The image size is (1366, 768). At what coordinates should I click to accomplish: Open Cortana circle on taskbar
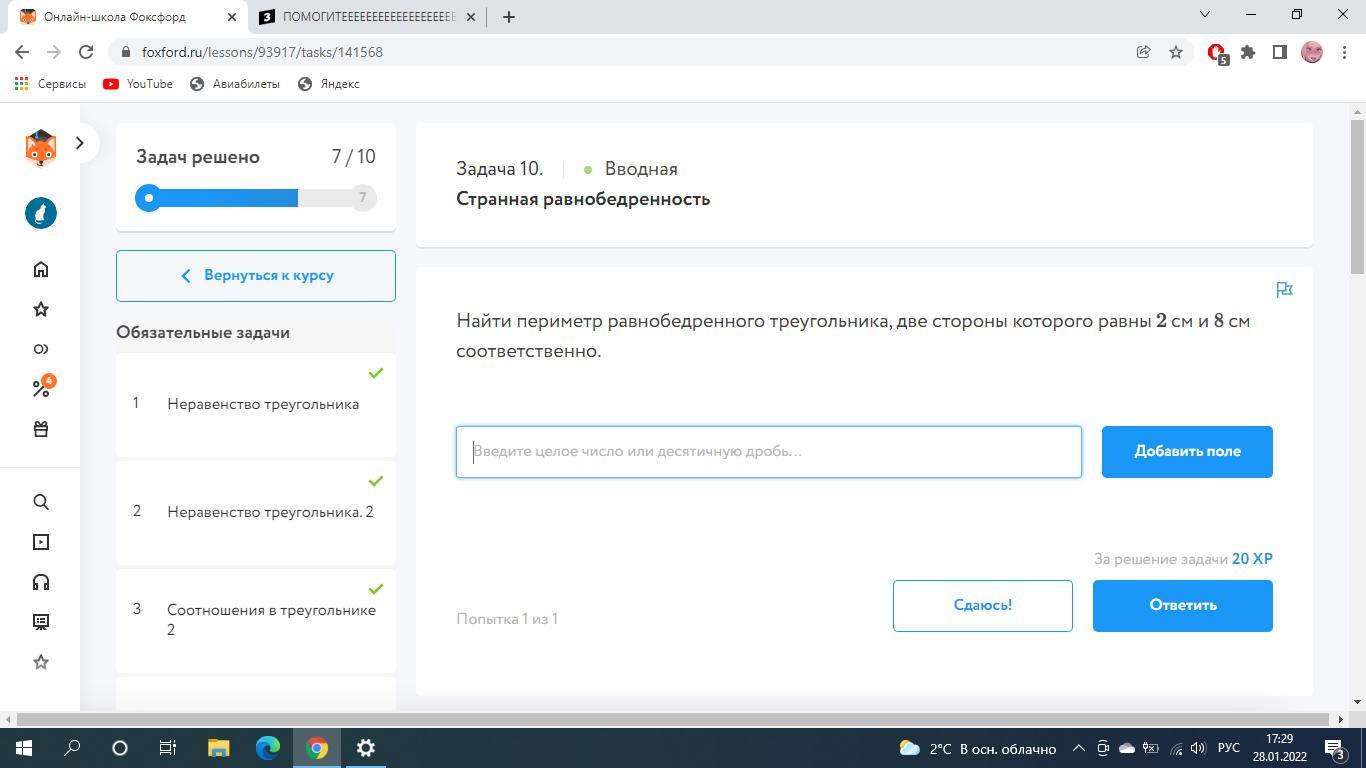(120, 748)
